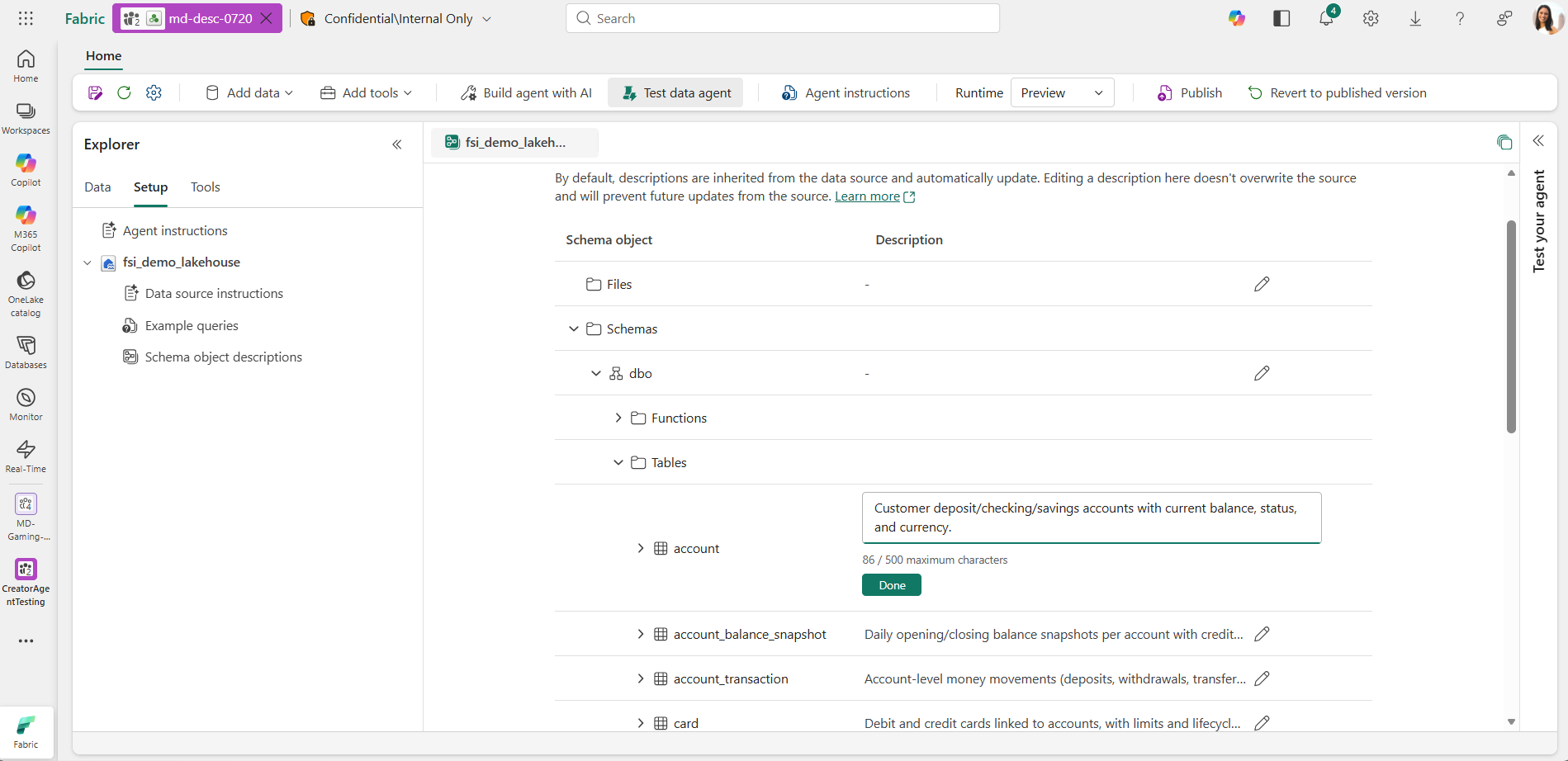Switch to the Tools tab

205,187
